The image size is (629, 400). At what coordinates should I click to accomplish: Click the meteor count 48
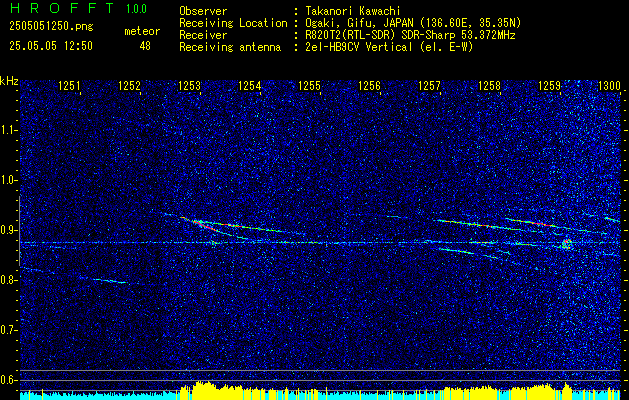(145, 46)
